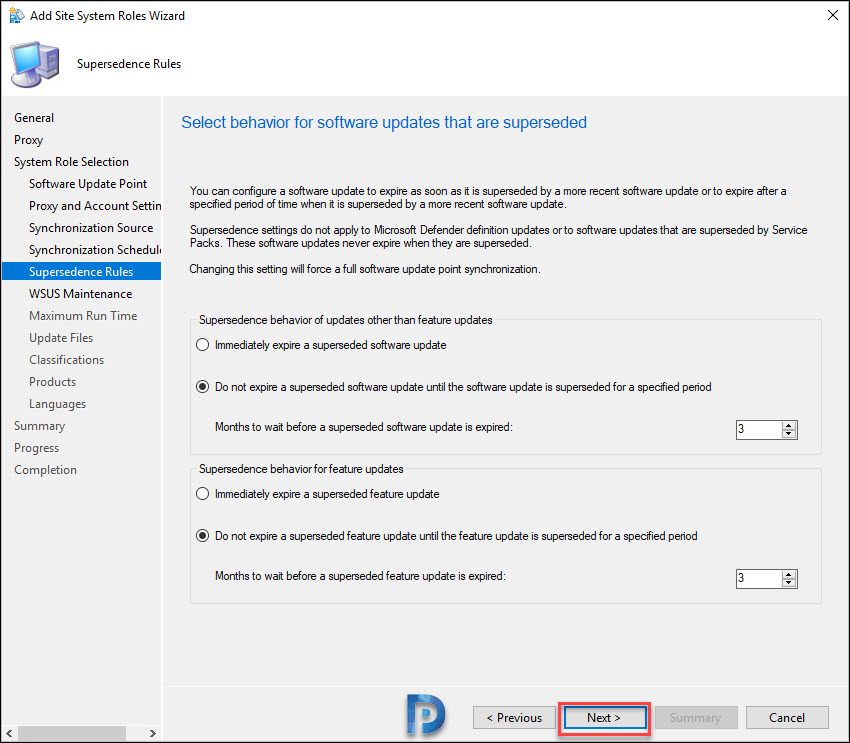
Task: Click the Next button
Action: (x=604, y=718)
